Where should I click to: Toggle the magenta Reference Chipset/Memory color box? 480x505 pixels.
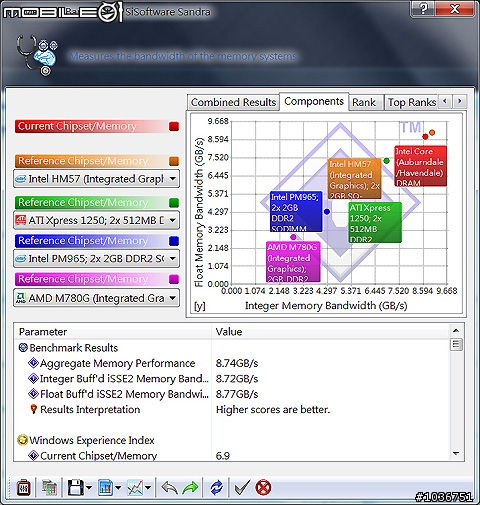174,279
